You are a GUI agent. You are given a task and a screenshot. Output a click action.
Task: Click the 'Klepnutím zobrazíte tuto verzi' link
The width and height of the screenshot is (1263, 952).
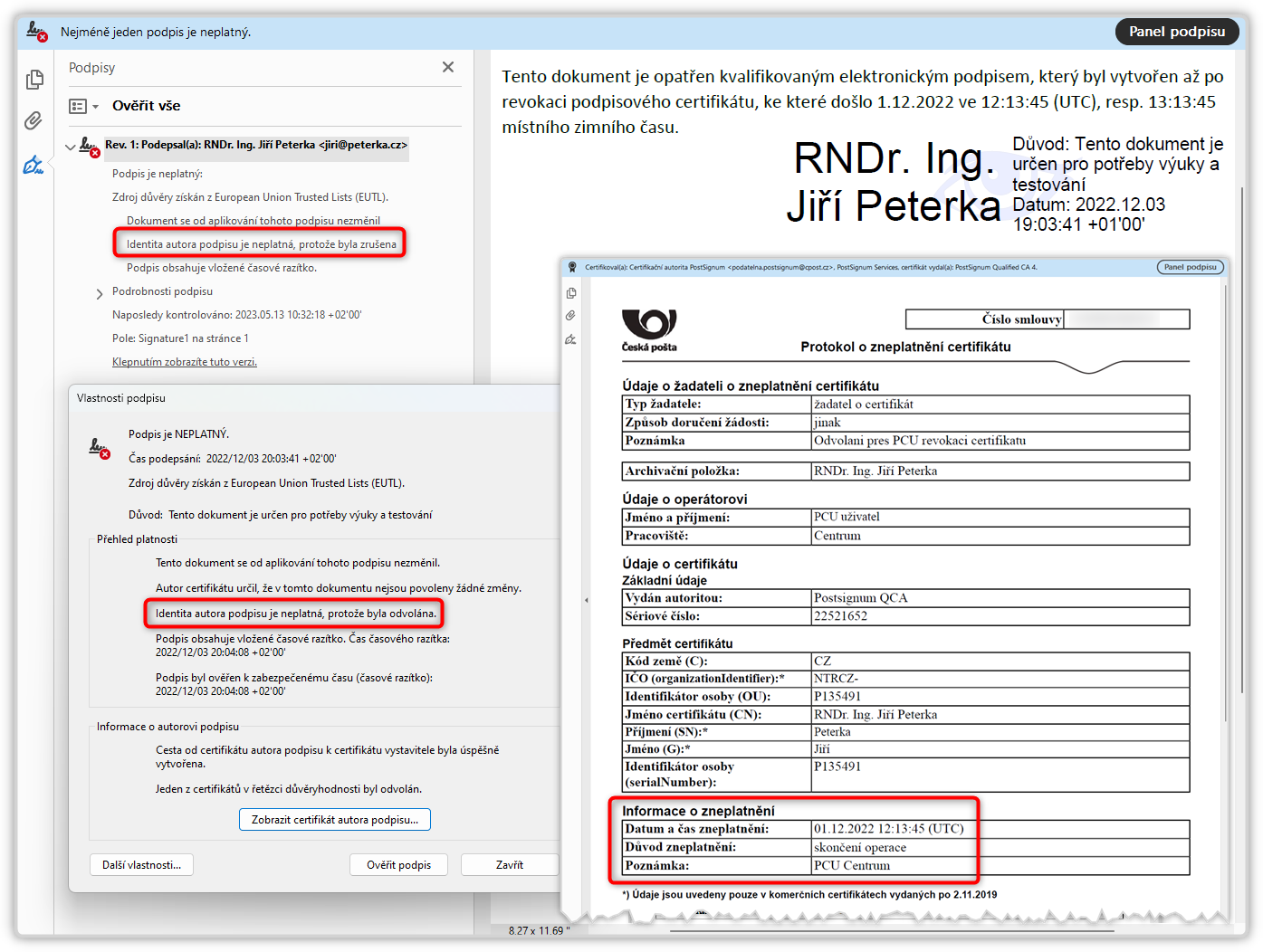click(185, 362)
